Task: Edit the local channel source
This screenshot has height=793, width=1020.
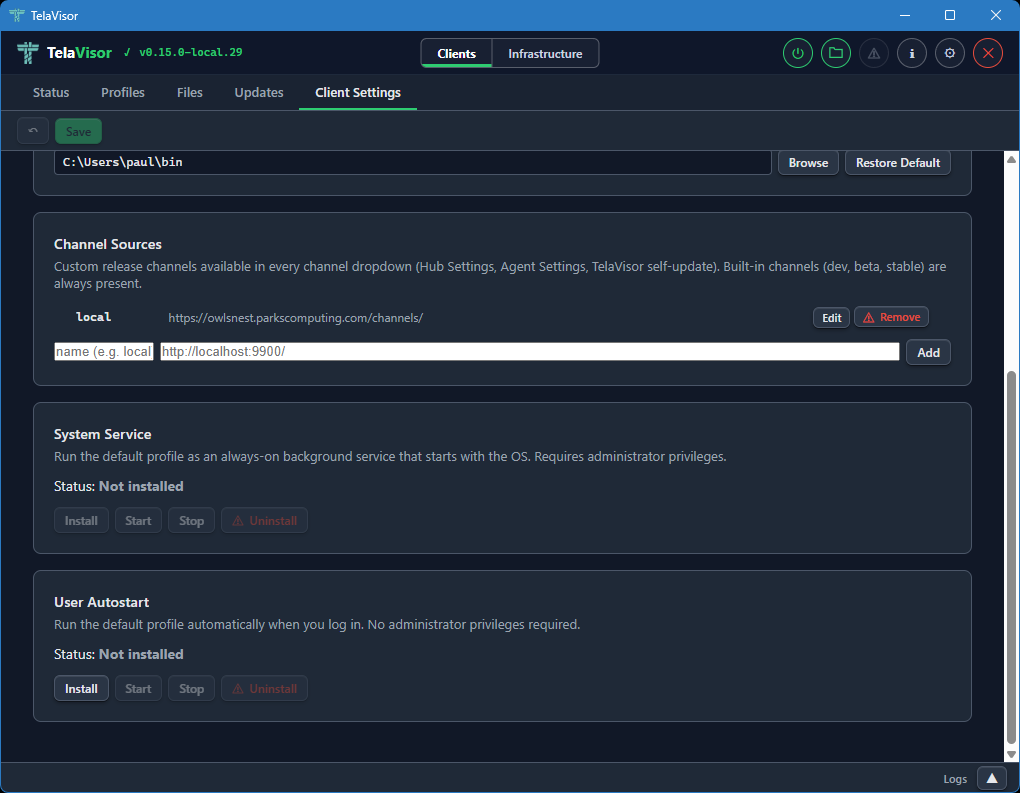Action: [x=831, y=317]
